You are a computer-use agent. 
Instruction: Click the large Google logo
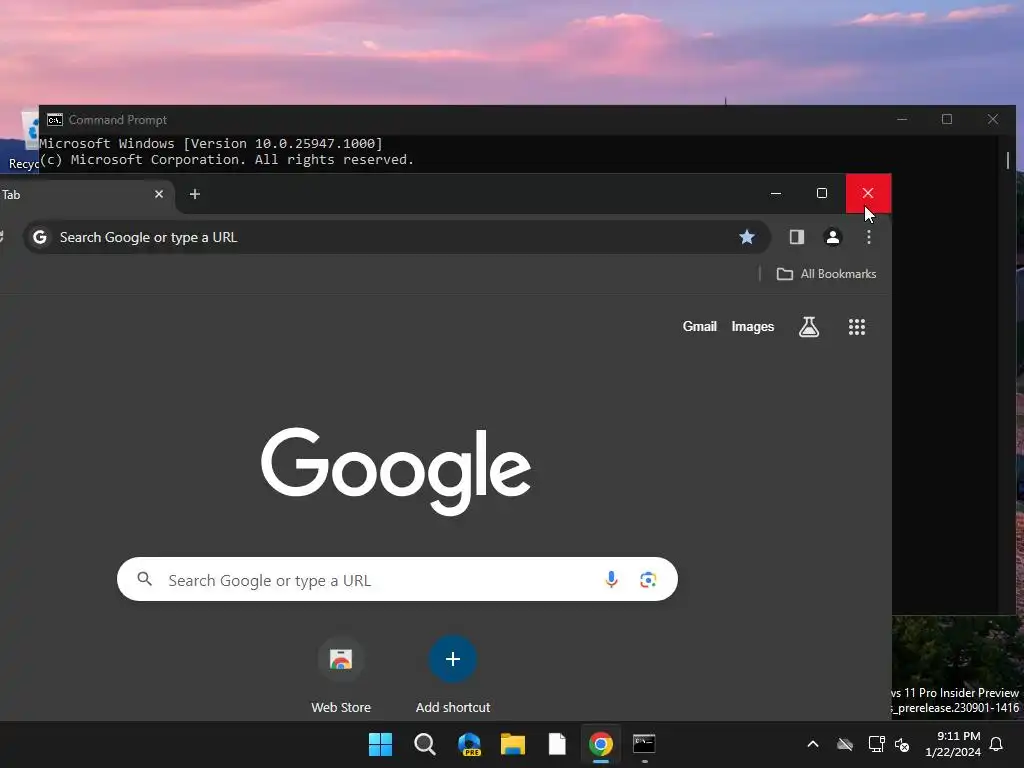click(396, 470)
